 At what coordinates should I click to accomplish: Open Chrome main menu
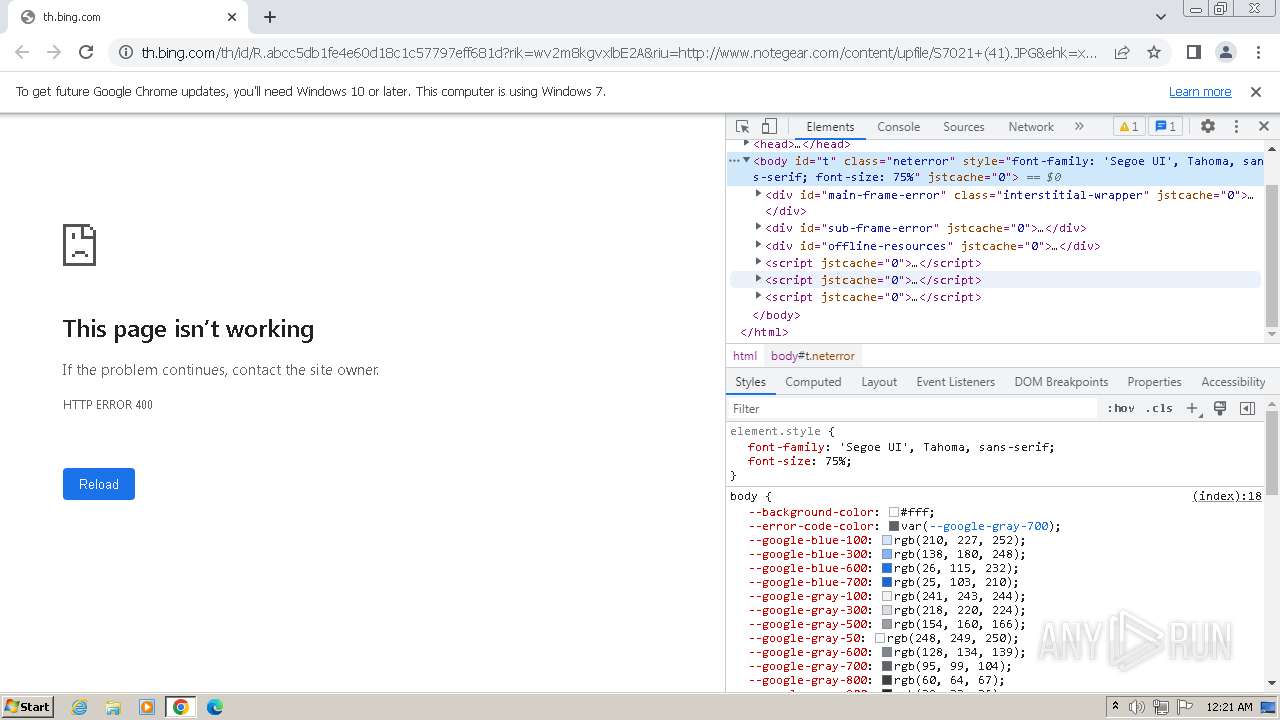click(1257, 52)
